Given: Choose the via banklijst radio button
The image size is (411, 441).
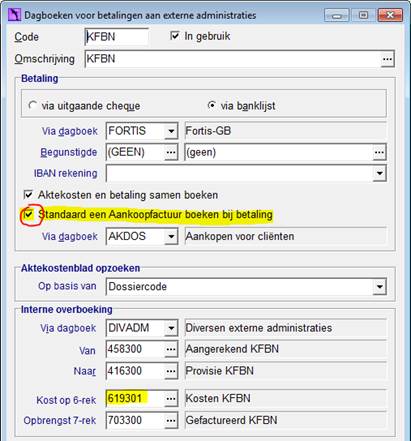Looking at the screenshot, I should tap(212, 105).
